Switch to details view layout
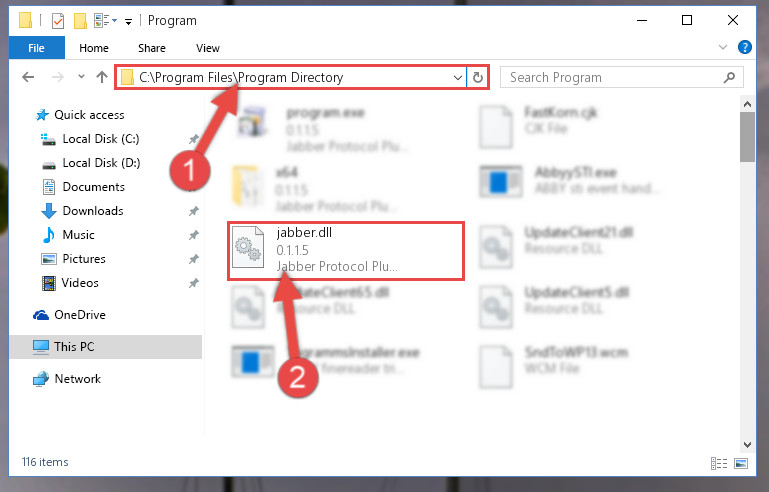Screen dimensions: 769x492 pyautogui.click(x=718, y=463)
